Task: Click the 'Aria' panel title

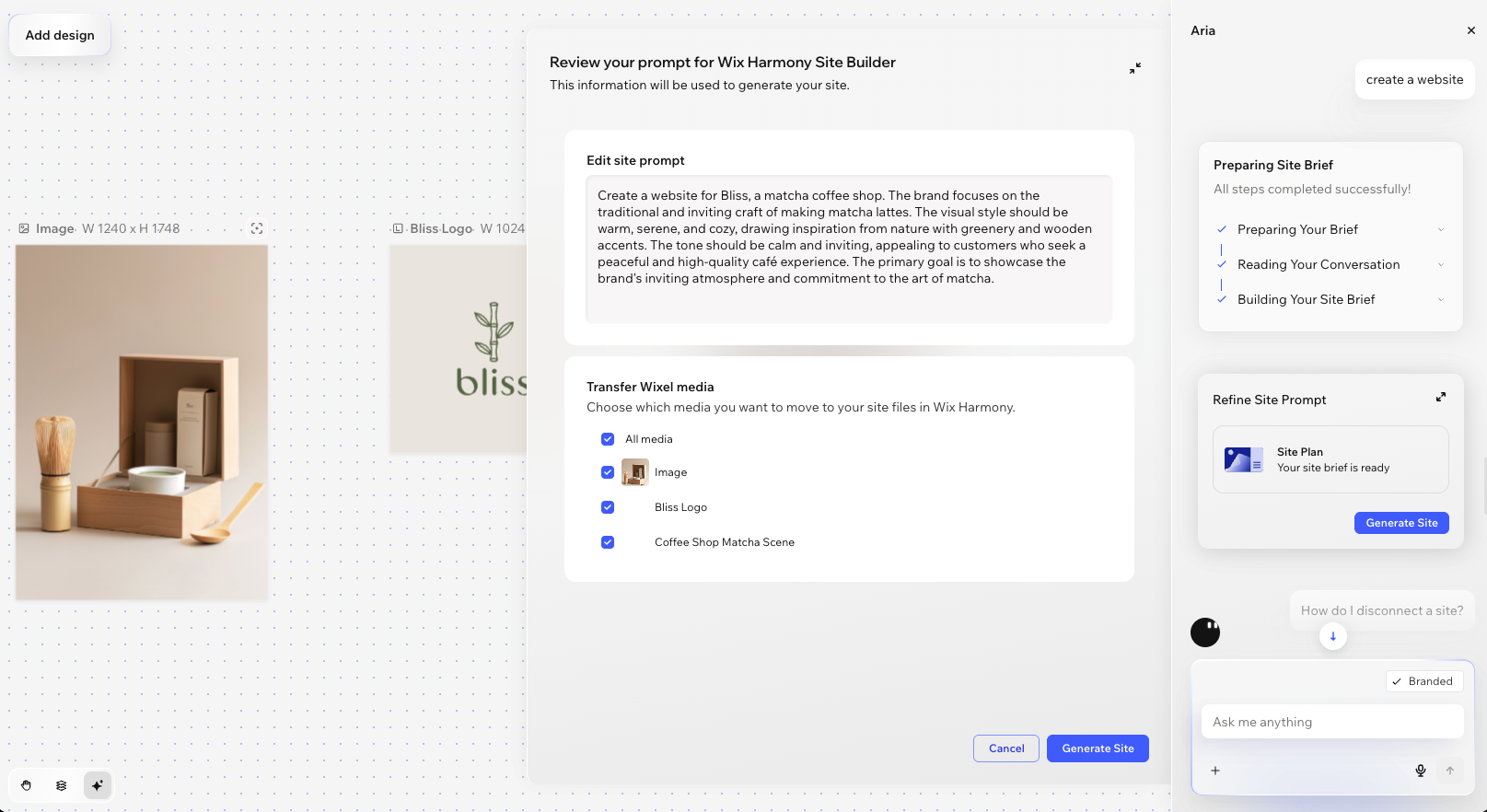Action: [1202, 30]
